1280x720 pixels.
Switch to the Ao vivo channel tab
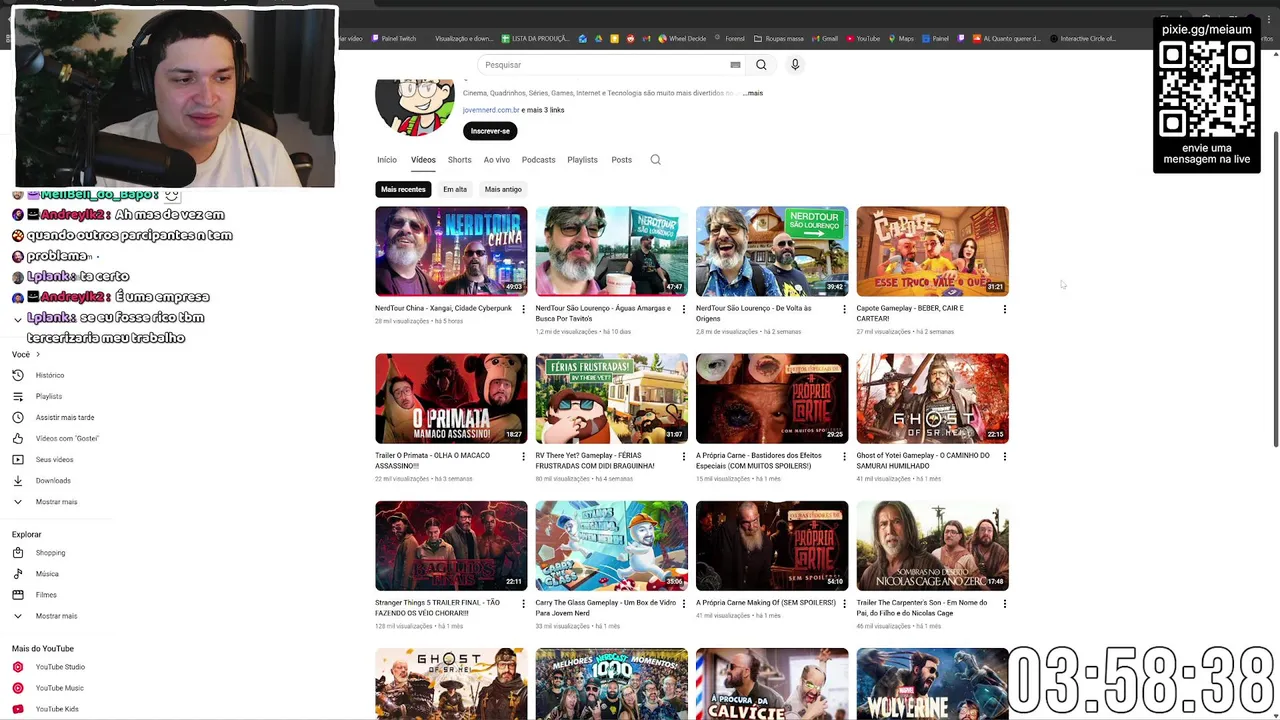click(497, 160)
